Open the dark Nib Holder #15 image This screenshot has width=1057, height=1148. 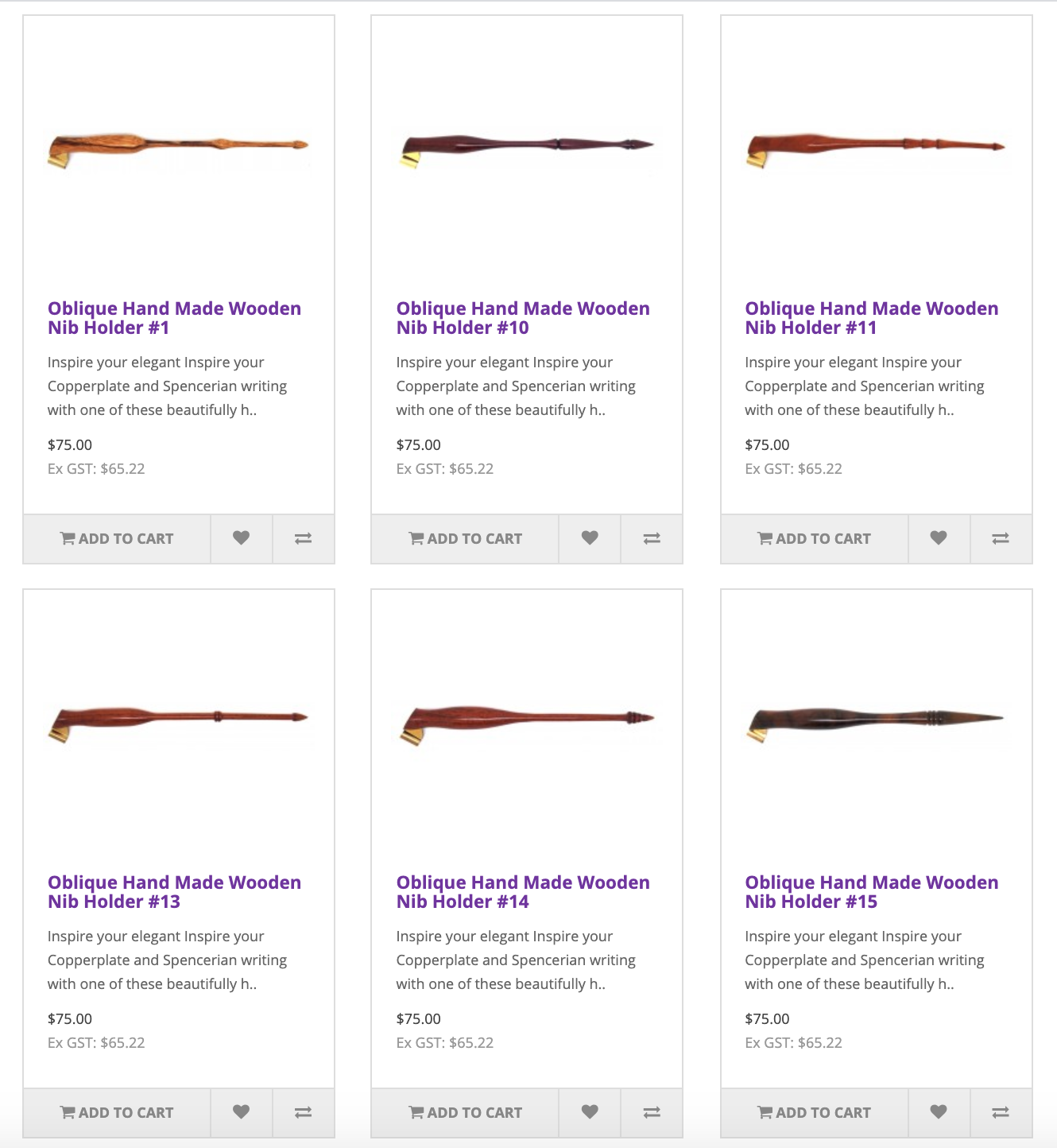(875, 722)
